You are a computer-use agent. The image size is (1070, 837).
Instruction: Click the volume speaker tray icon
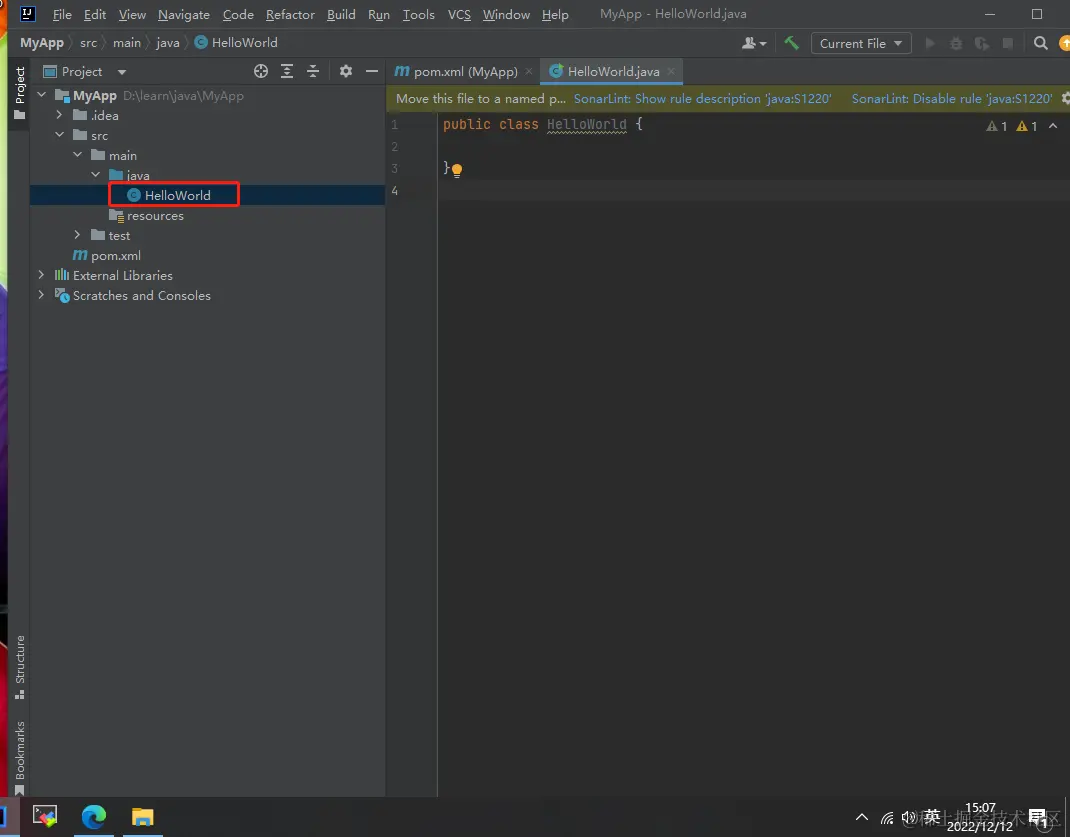[x=908, y=817]
